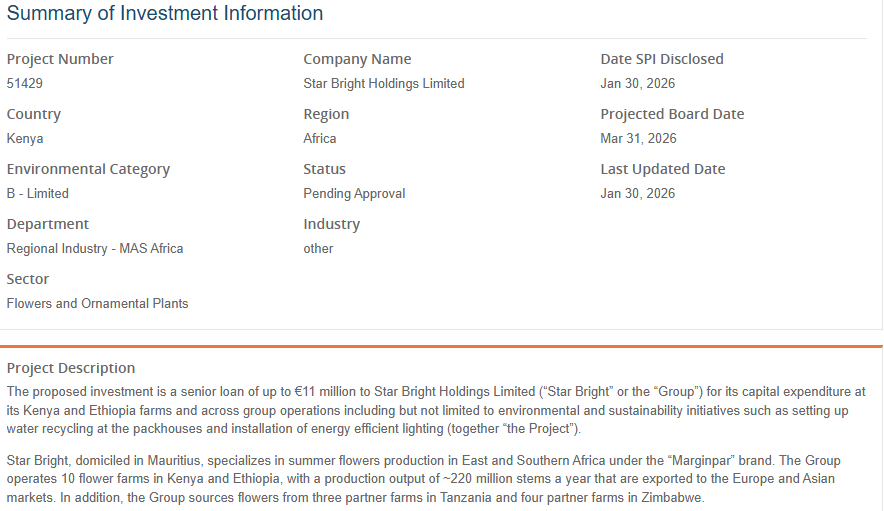The height and width of the screenshot is (511, 884).
Task: Select the Pending Approval status text
Action: (x=354, y=194)
